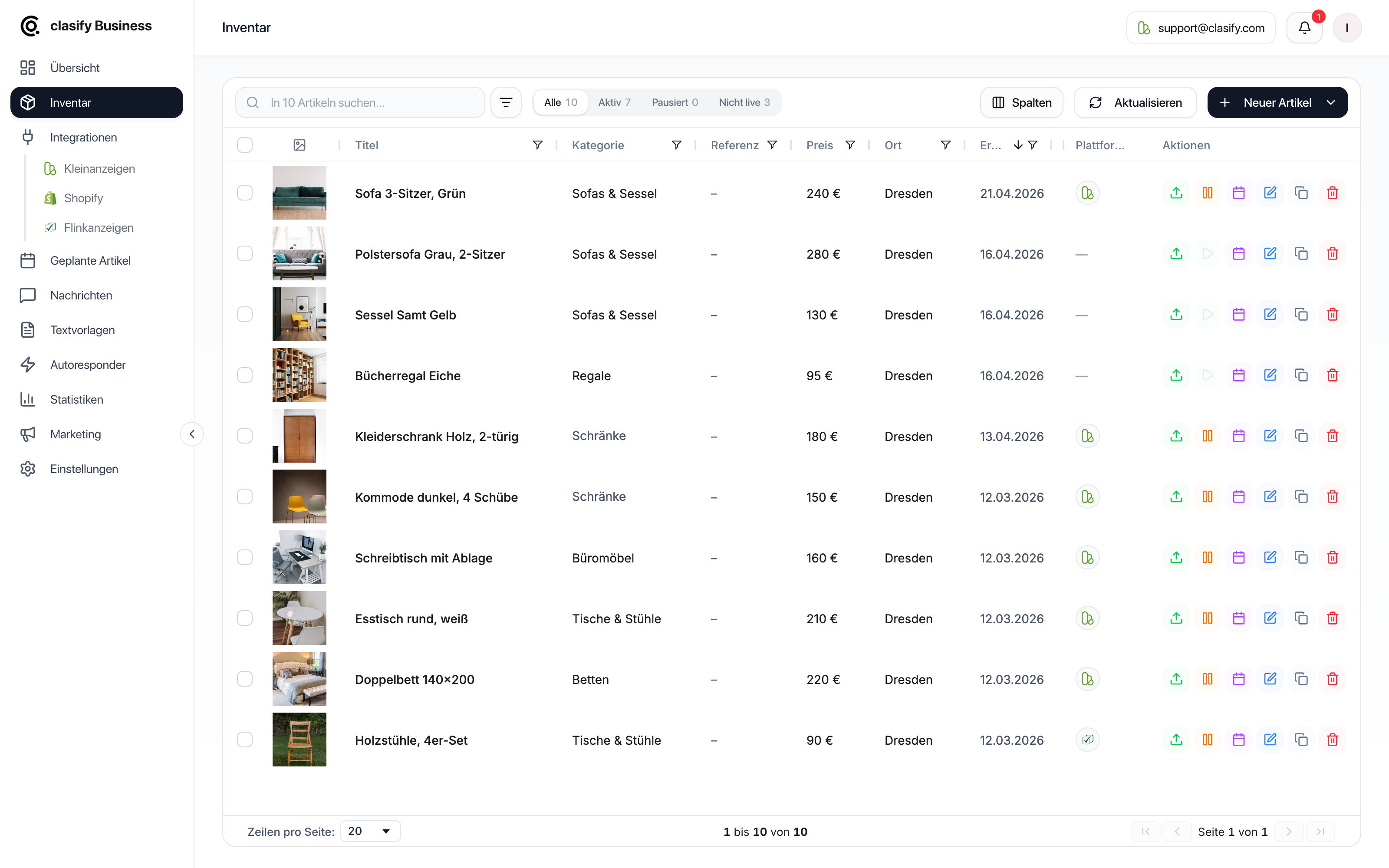Delete the Doppelbett 140×200 item

pos(1333,679)
